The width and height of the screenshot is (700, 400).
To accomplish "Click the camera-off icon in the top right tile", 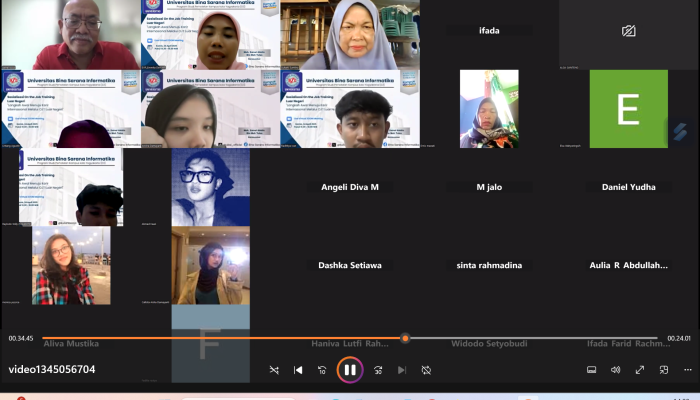I will tap(628, 31).
